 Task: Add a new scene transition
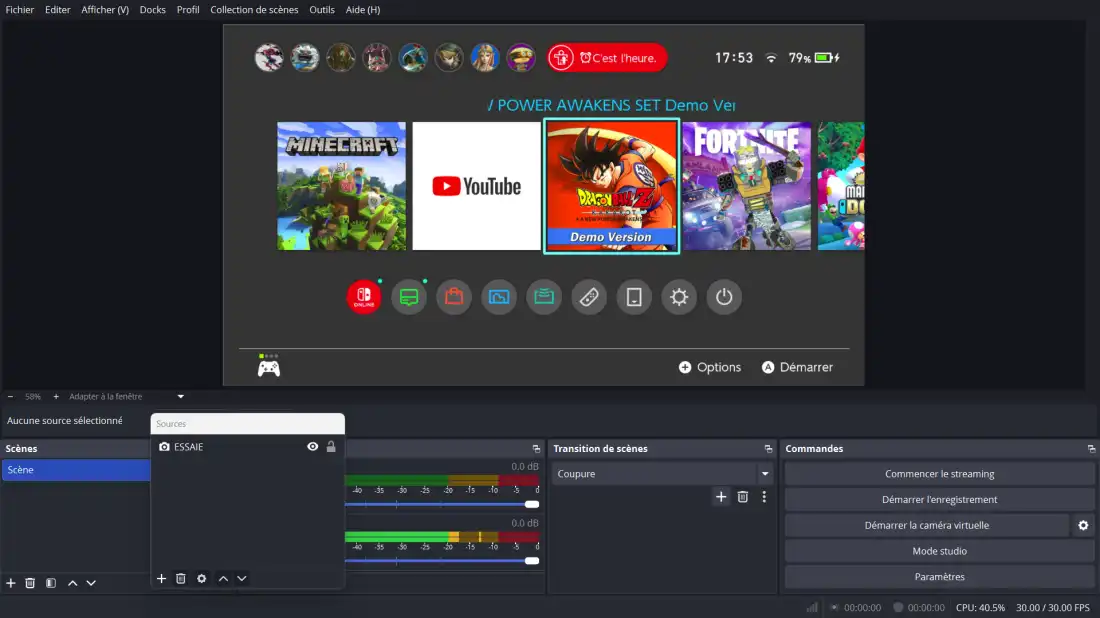721,497
